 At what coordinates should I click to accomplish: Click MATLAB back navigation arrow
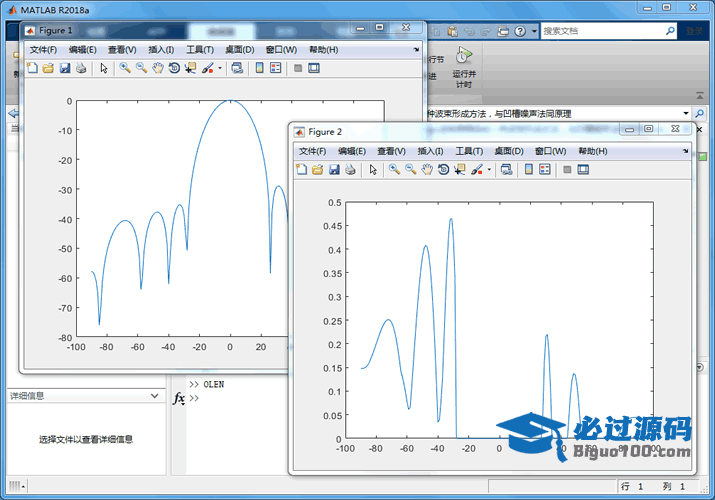(13, 113)
